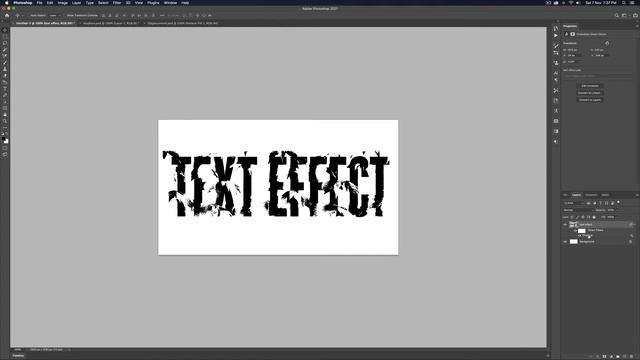The height and width of the screenshot is (360, 640).
Task: Select the Zoom tool
Action: coord(5,121)
